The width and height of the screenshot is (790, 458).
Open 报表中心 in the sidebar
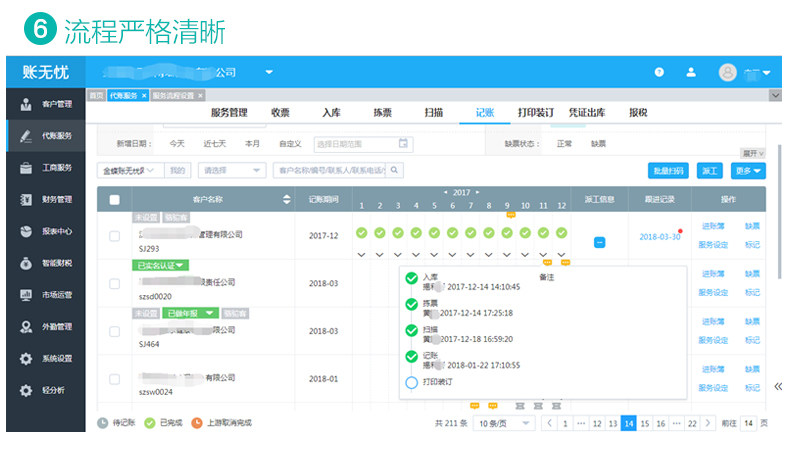pyautogui.click(x=46, y=231)
